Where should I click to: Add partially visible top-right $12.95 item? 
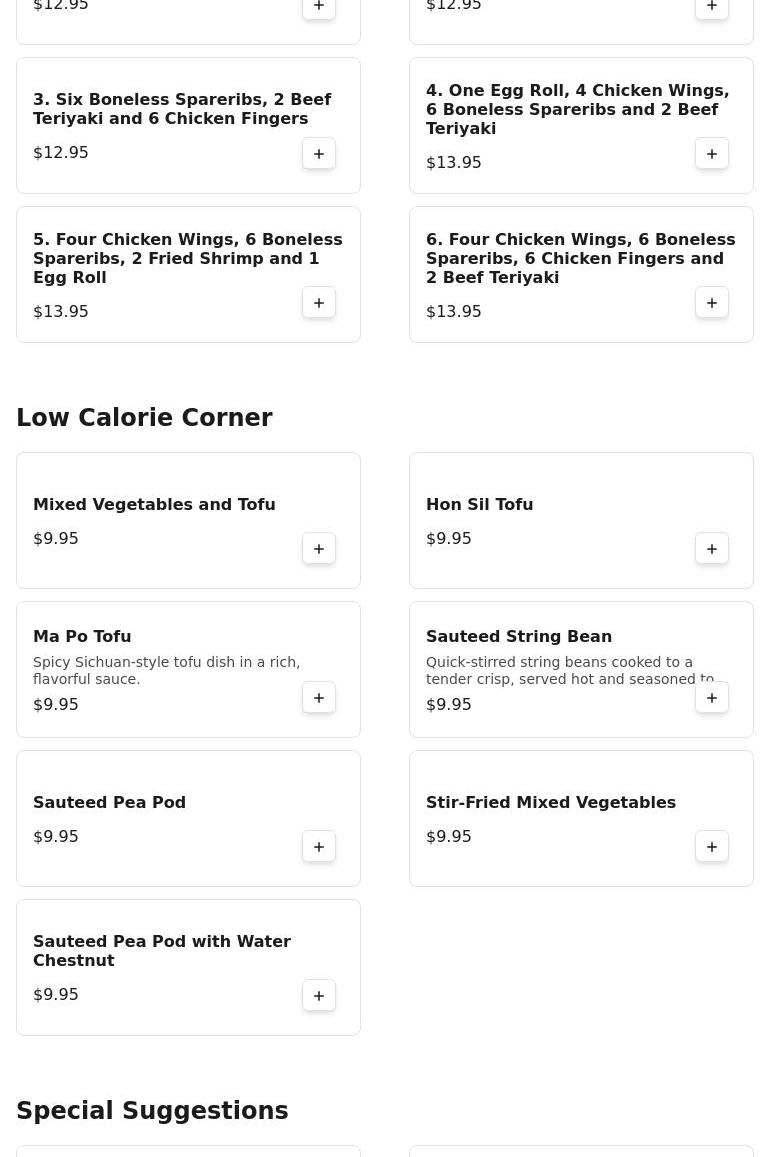tap(712, 6)
